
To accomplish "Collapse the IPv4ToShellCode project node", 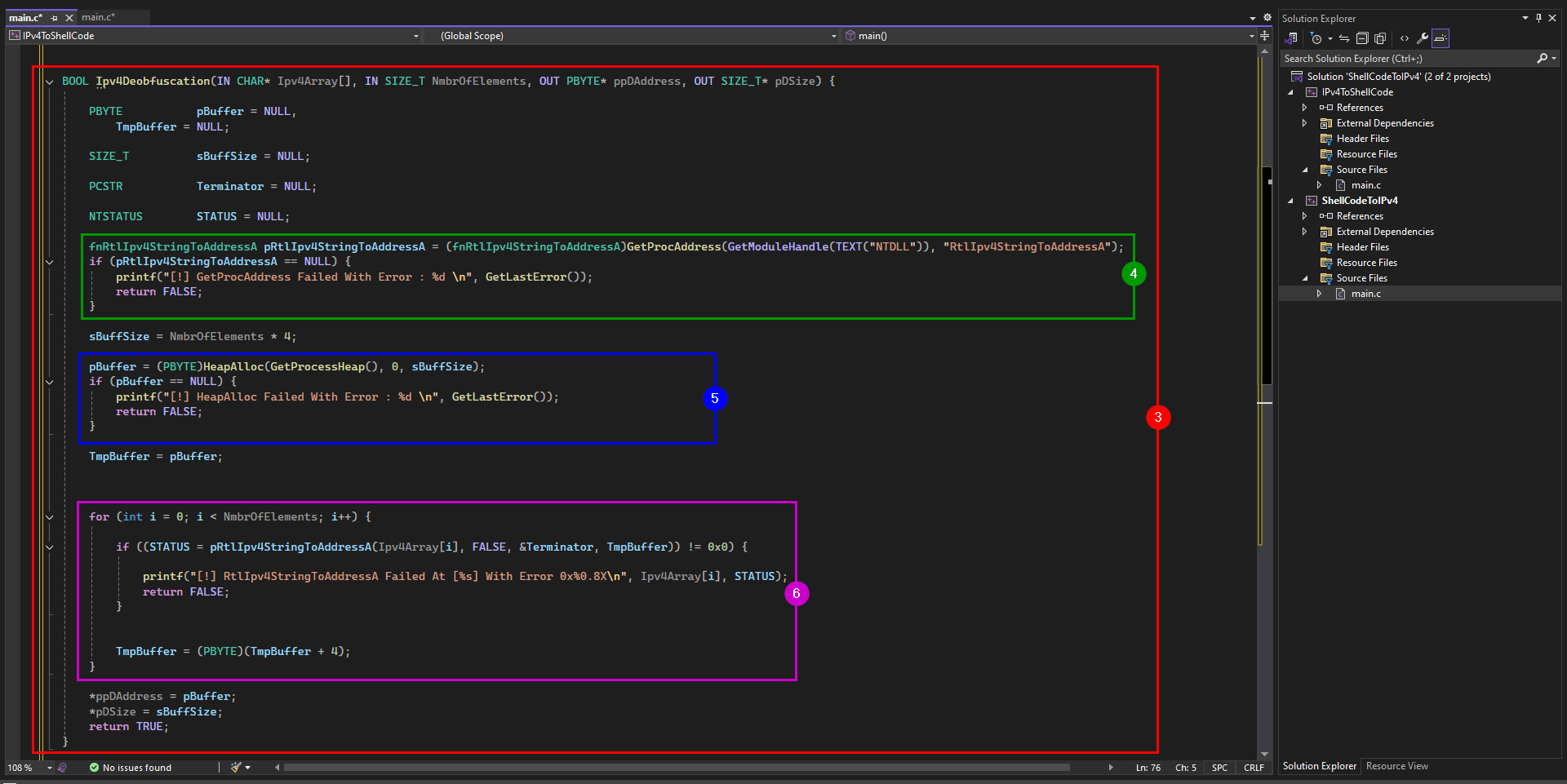I will point(1290,92).
